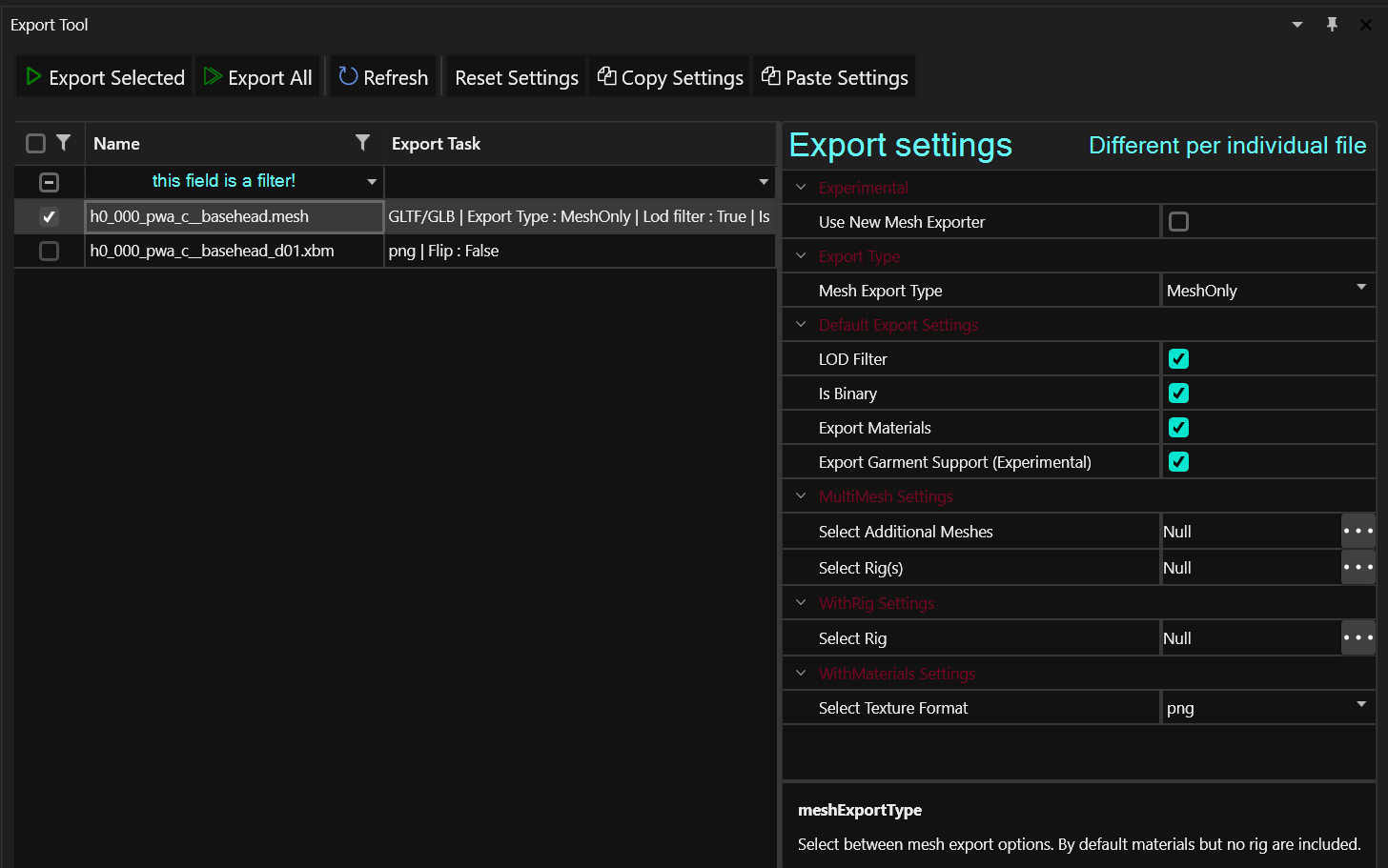Click the ellipsis button beside Select Rig(s)

click(x=1357, y=567)
